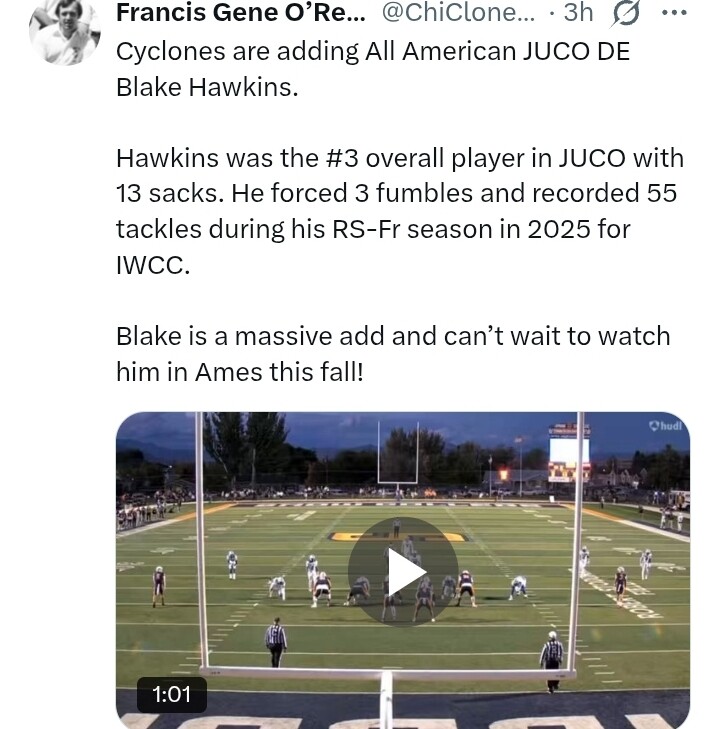Click "Blake Hawkins." text in the first paragraph
The width and height of the screenshot is (720, 729).
pos(207,87)
